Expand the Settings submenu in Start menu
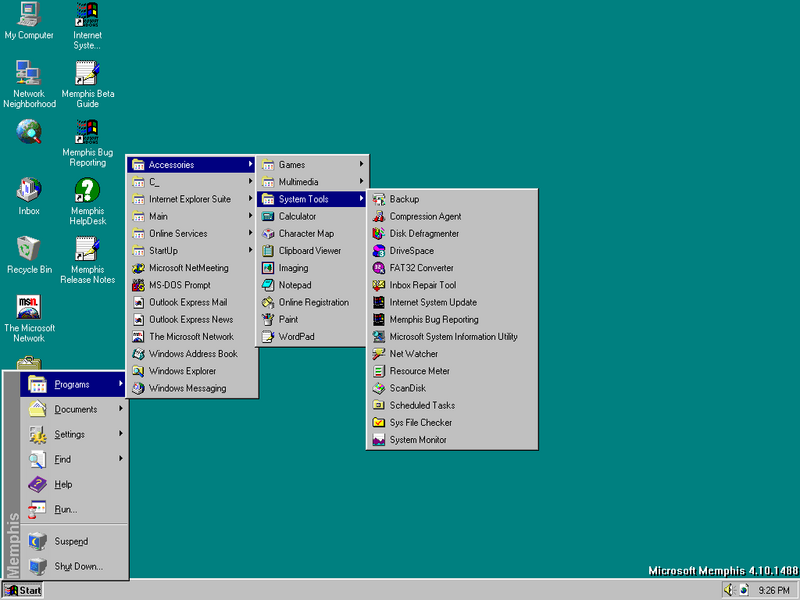Screen dimensions: 800x600 point(70,434)
